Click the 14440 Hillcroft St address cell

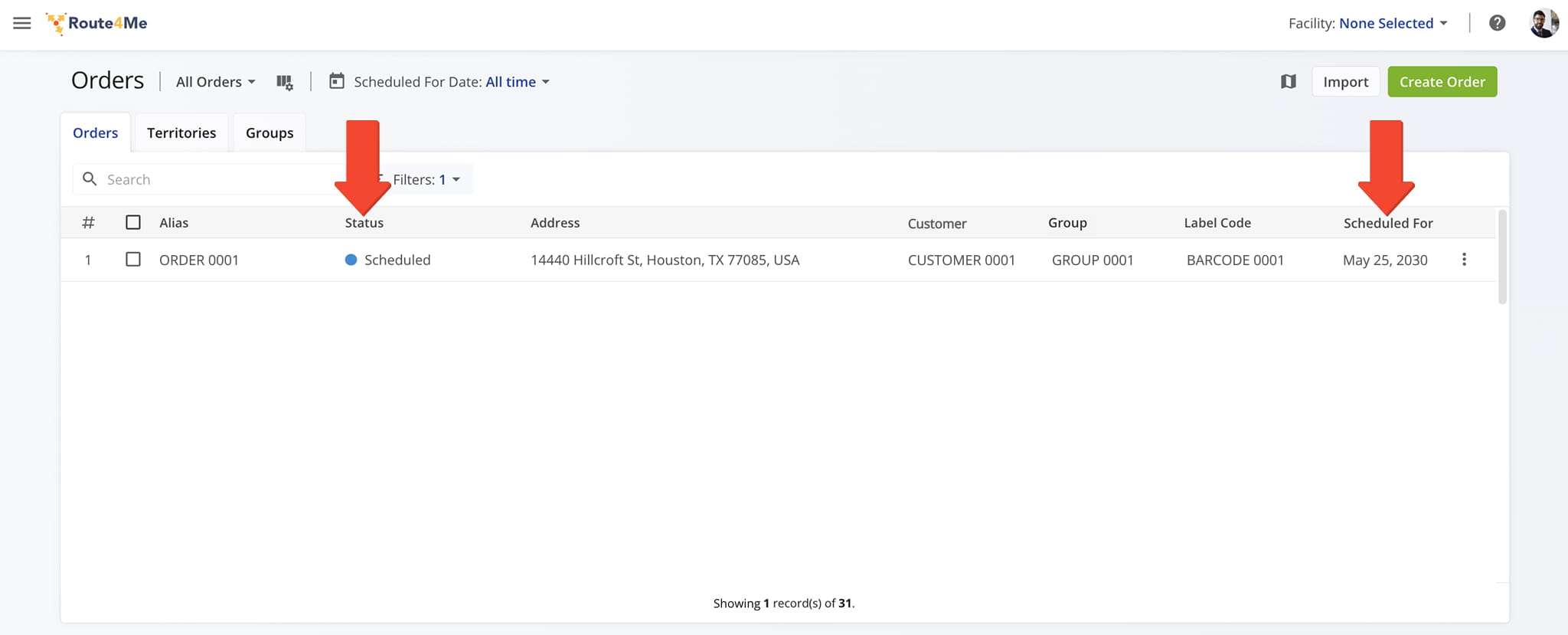pos(665,260)
